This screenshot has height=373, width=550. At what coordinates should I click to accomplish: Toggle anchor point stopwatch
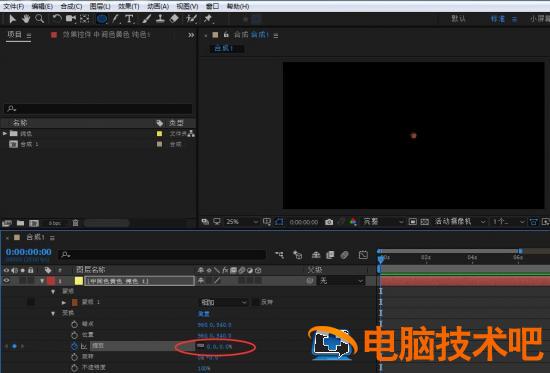[x=74, y=325]
